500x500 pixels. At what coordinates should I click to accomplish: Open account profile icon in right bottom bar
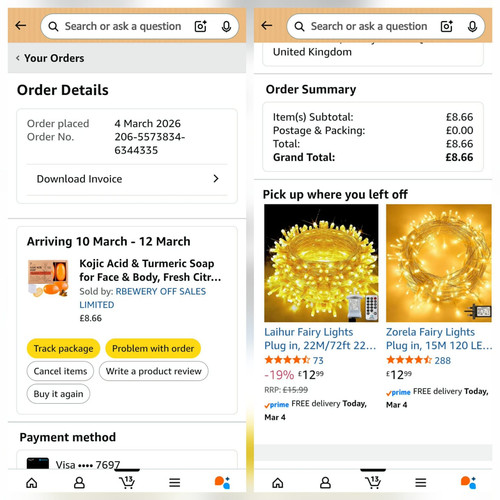(325, 482)
